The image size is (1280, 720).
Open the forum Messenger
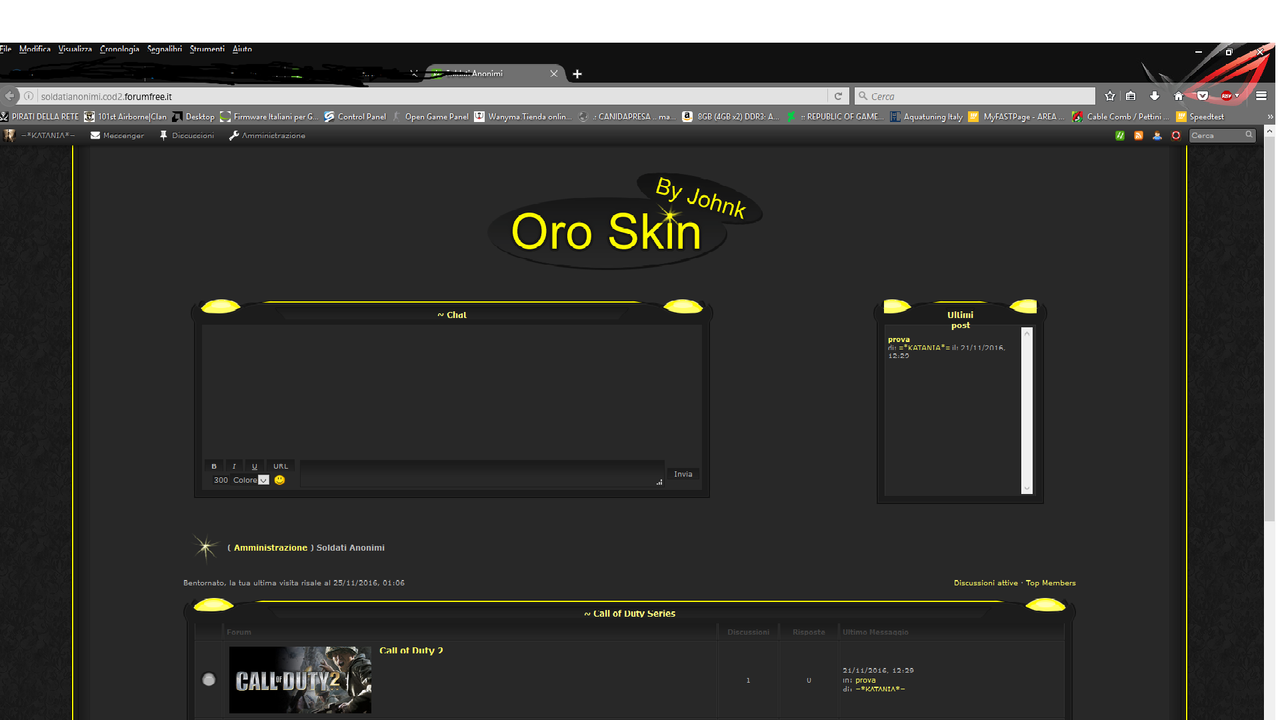click(117, 136)
